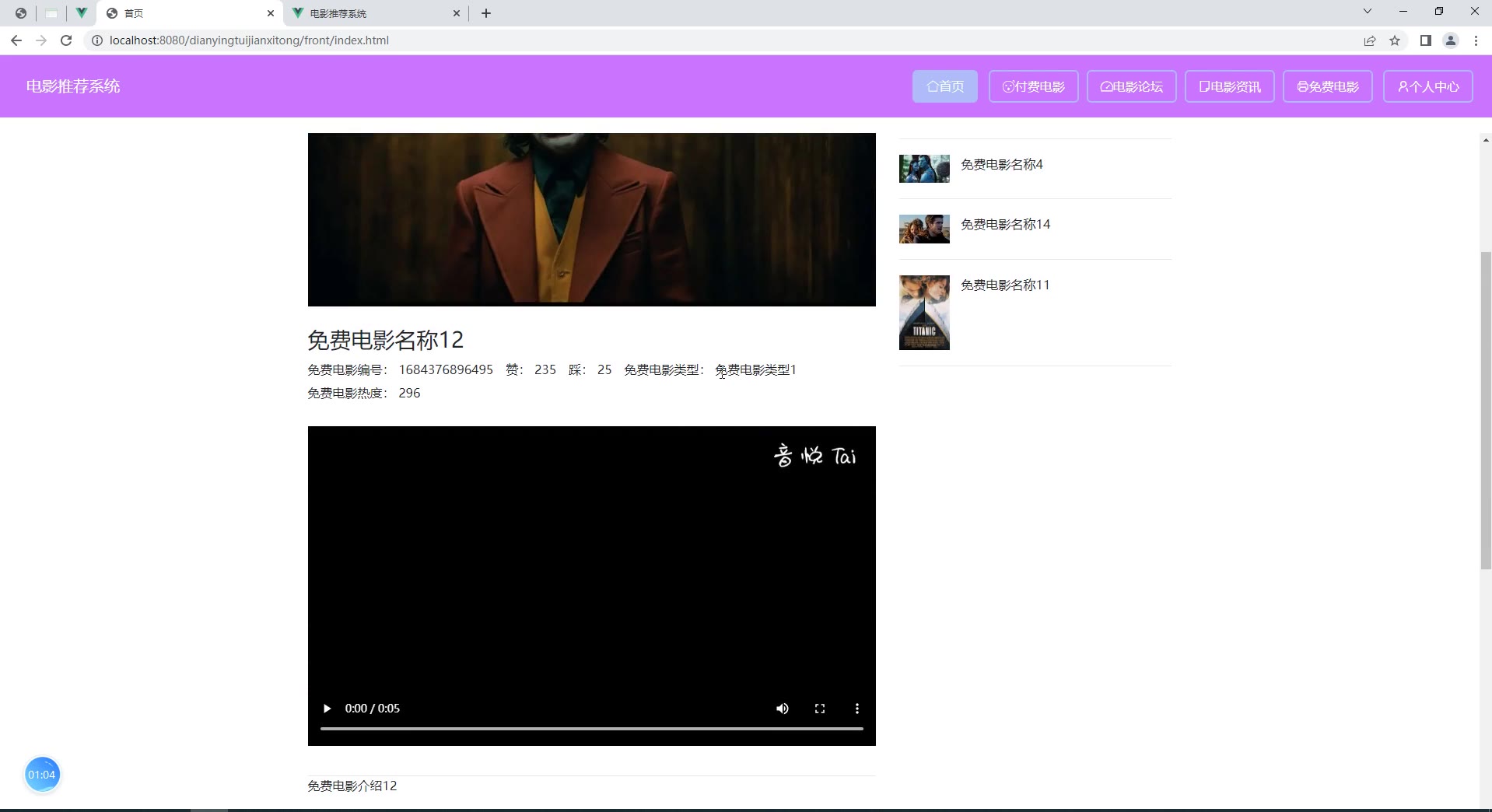Click the 免费电影介绍12 description
The image size is (1492, 812).
pos(352,786)
